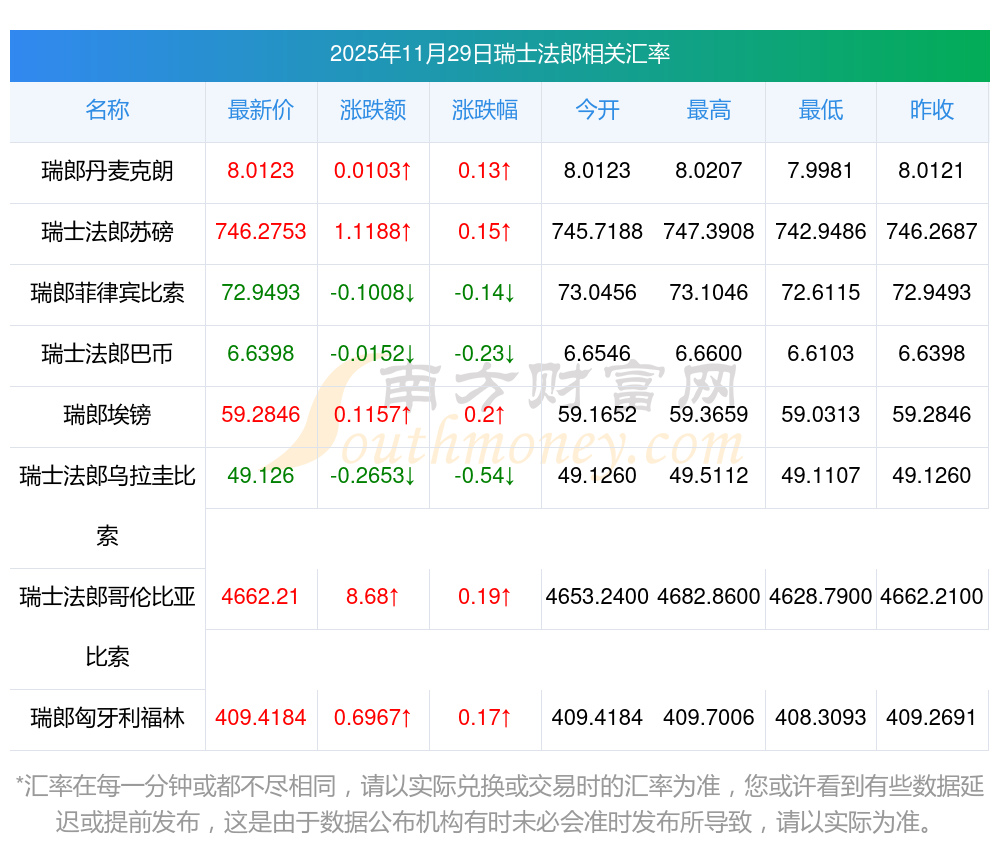Click the 名称 column header
This screenshot has width=1000, height=853.
pos(107,110)
